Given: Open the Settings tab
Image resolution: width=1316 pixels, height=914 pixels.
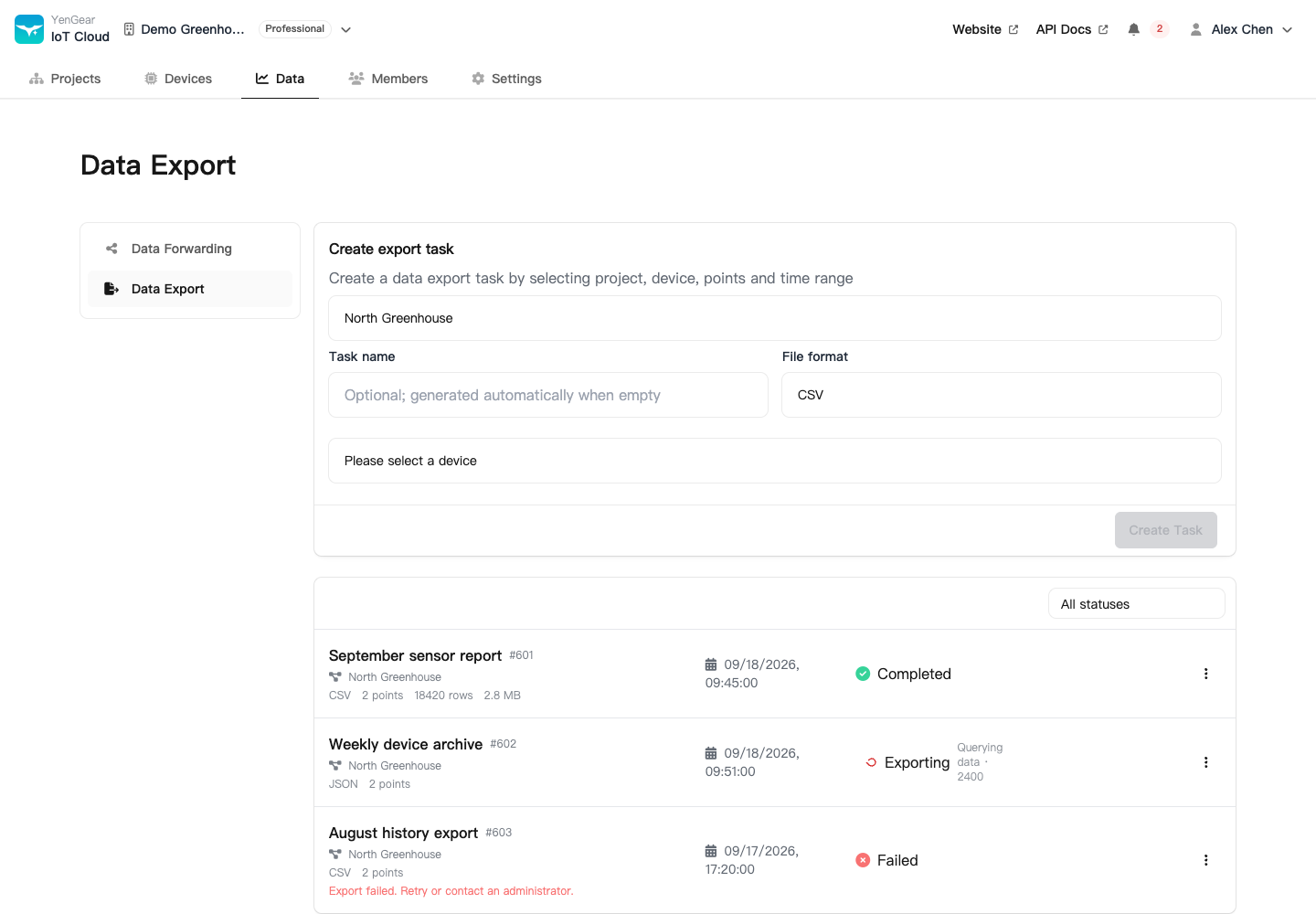Looking at the screenshot, I should click(x=506, y=79).
